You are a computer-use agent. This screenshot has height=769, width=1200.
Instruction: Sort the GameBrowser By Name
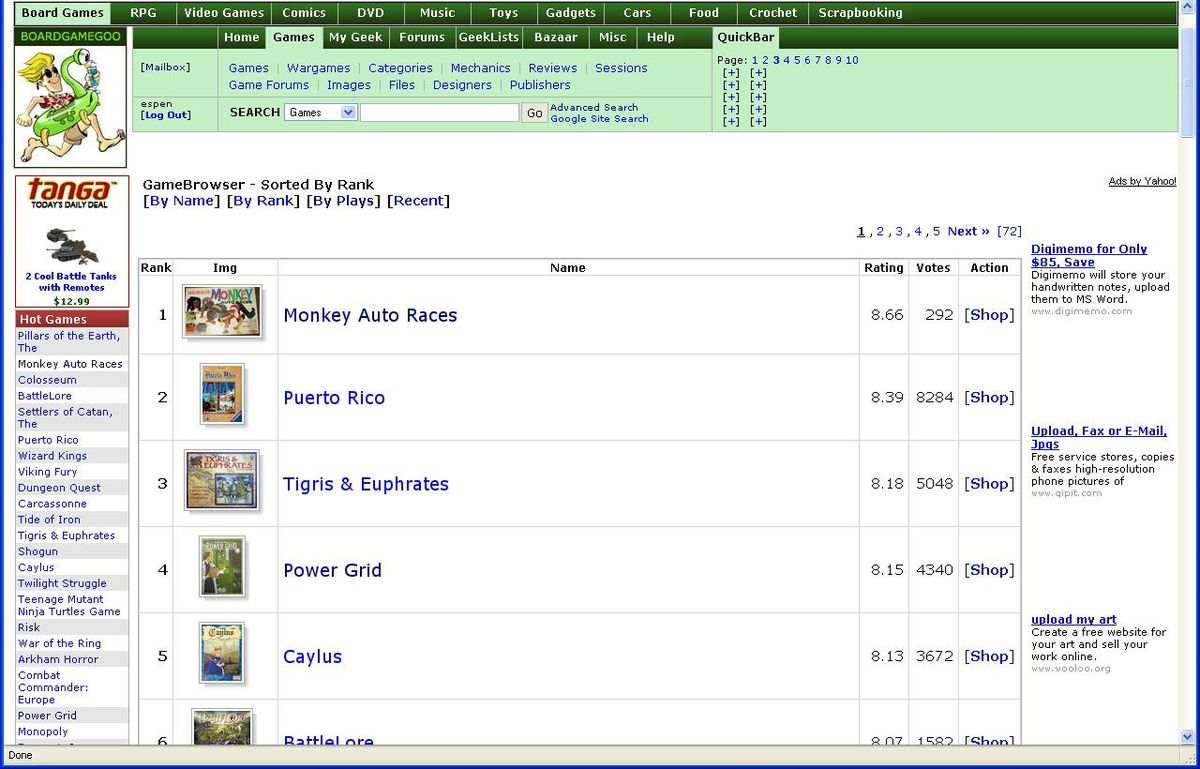coord(180,201)
